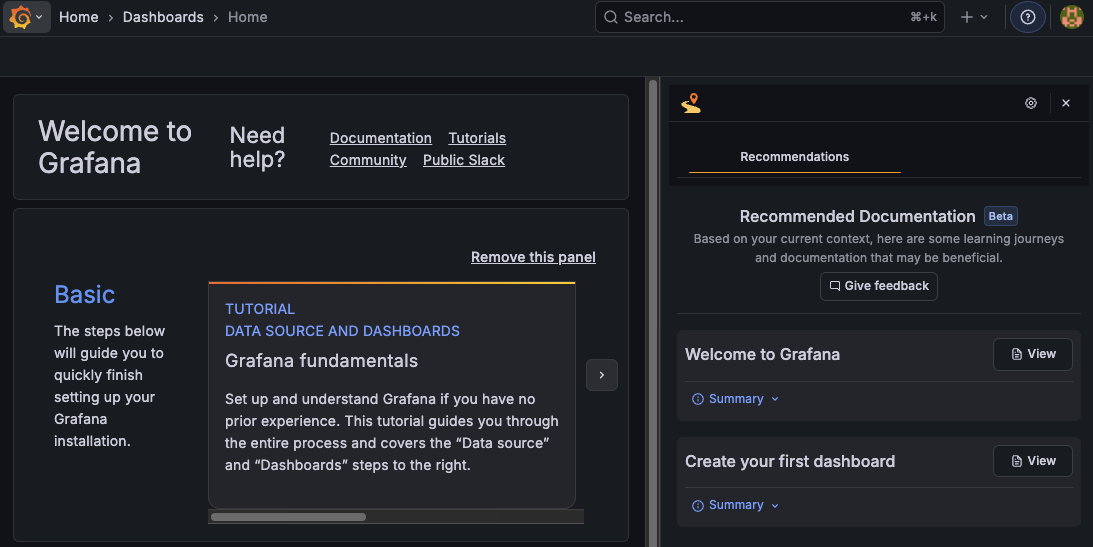The image size is (1093, 547).
Task: Click the next arrow beside tutorial card
Action: [x=602, y=375]
